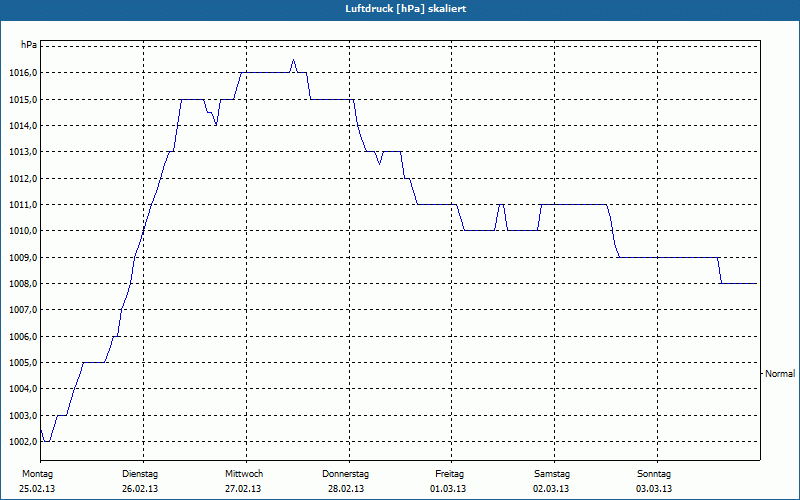
Task: Click the 'Freitag' day label
Action: click(x=449, y=474)
